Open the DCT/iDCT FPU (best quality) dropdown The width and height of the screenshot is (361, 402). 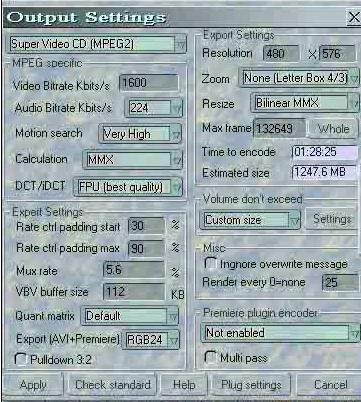(128, 187)
